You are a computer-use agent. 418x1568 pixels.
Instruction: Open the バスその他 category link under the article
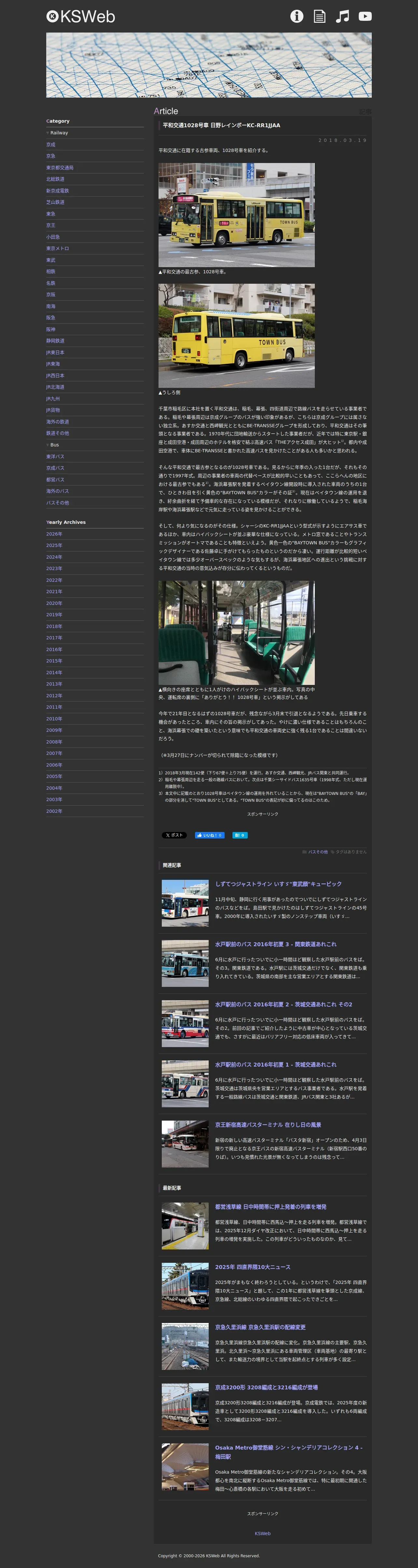click(x=317, y=852)
